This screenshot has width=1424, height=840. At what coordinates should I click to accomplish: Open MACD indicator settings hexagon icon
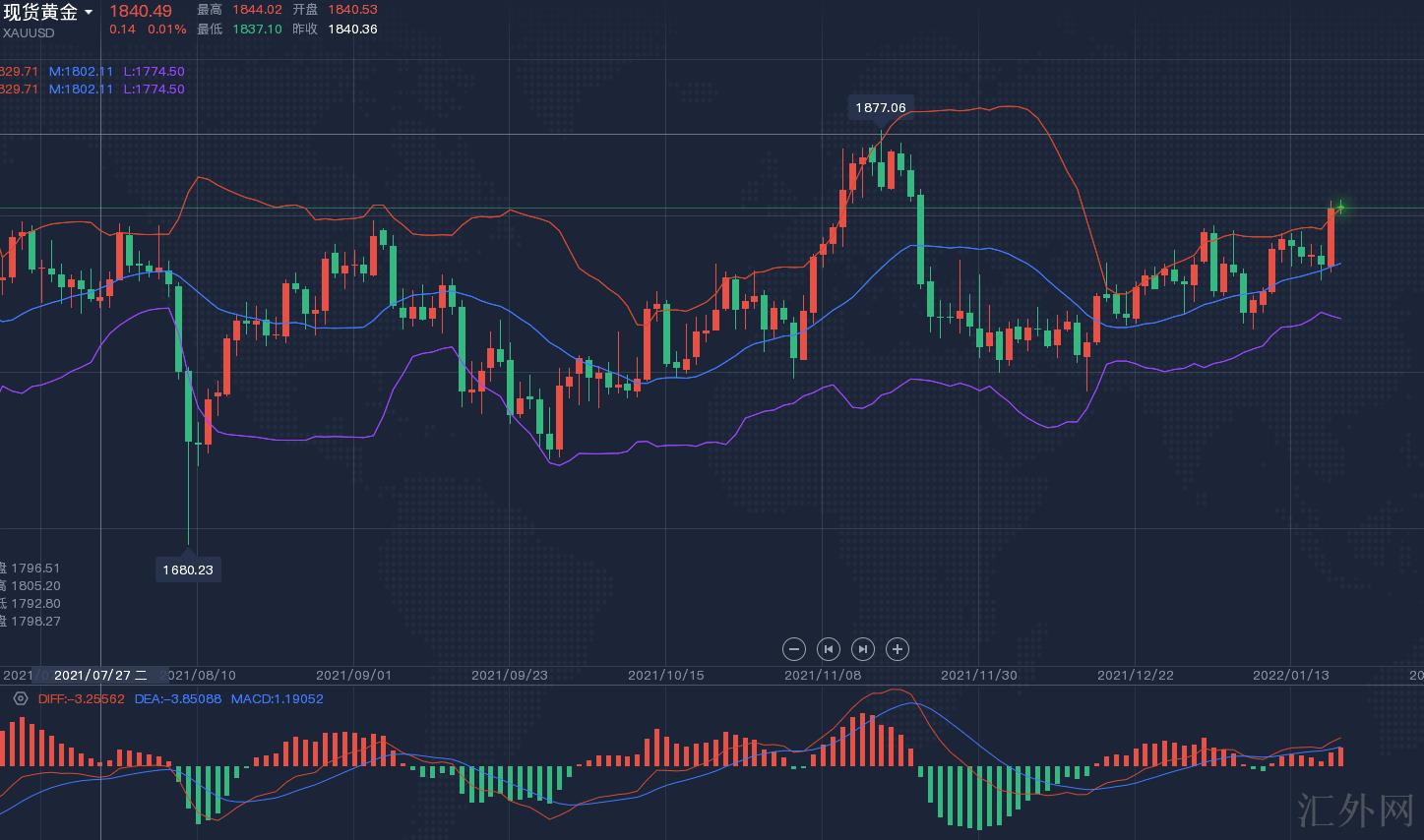point(21,698)
